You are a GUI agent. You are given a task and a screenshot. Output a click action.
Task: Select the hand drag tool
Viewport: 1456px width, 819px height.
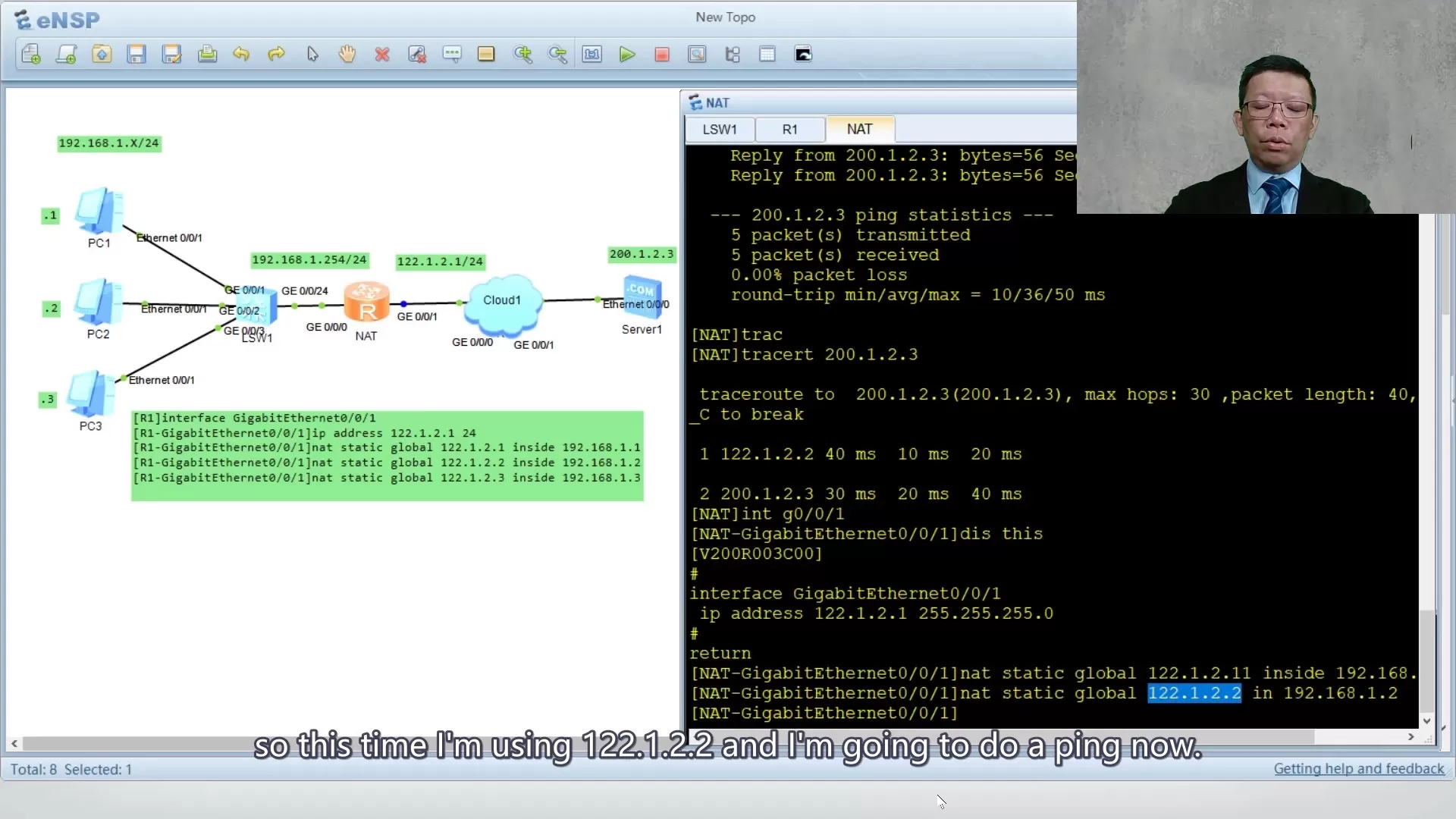click(347, 54)
